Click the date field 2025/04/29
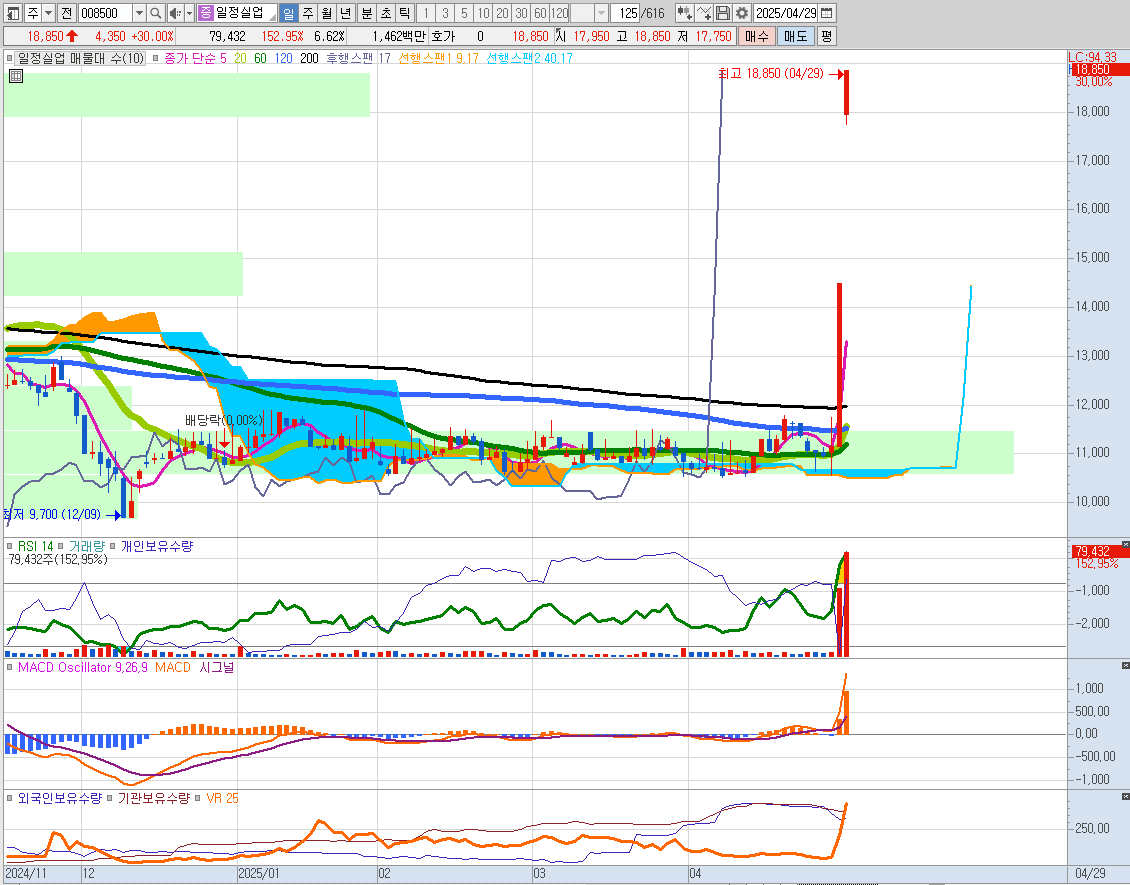Screen dimensions: 1130x885 pos(786,13)
